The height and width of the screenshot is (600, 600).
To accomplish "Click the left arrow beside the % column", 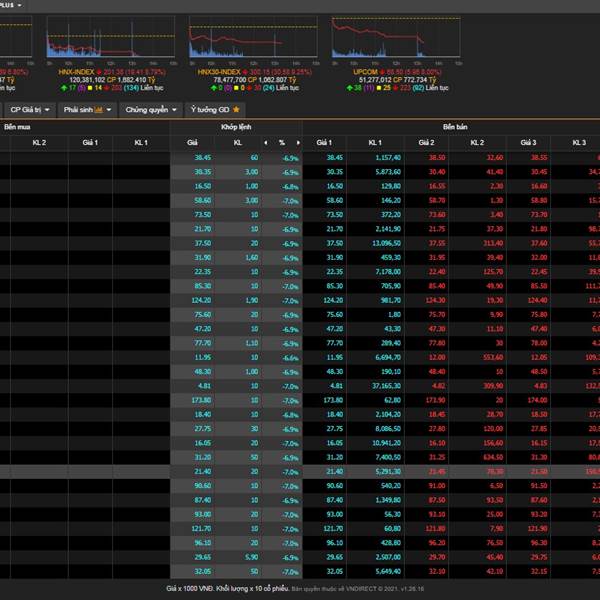I will (266, 143).
